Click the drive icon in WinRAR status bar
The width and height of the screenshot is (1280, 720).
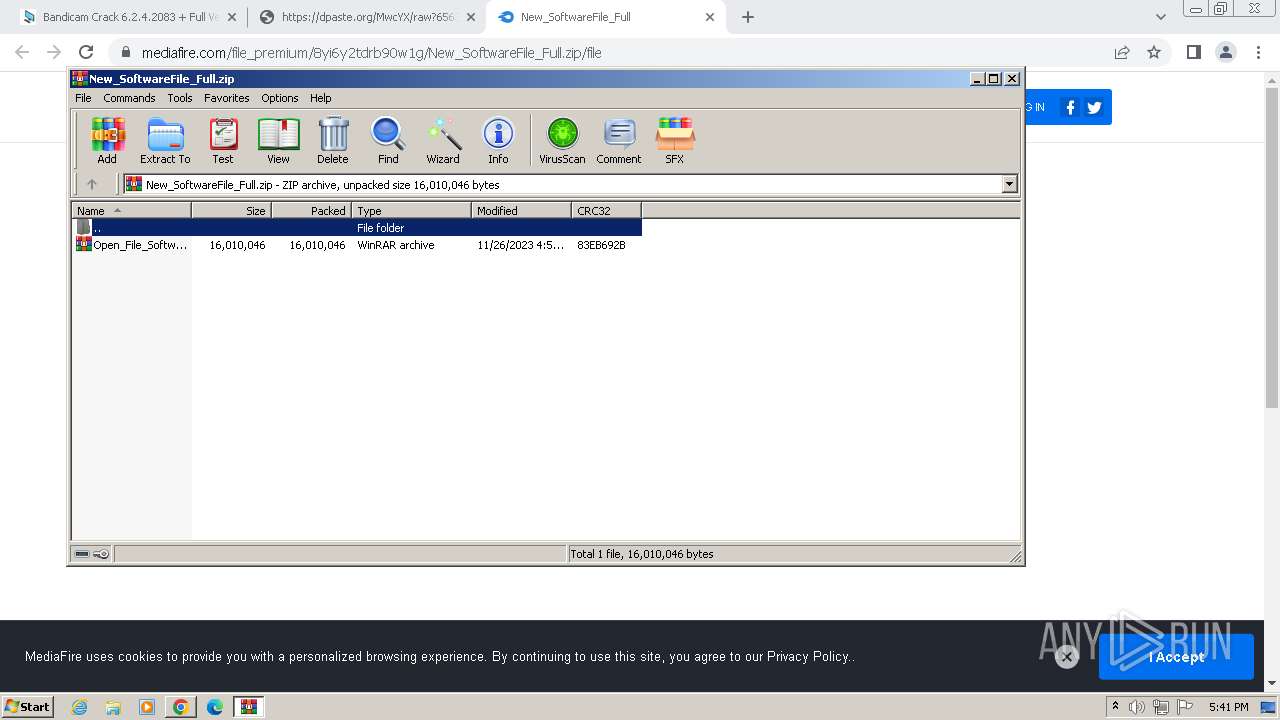[82, 554]
